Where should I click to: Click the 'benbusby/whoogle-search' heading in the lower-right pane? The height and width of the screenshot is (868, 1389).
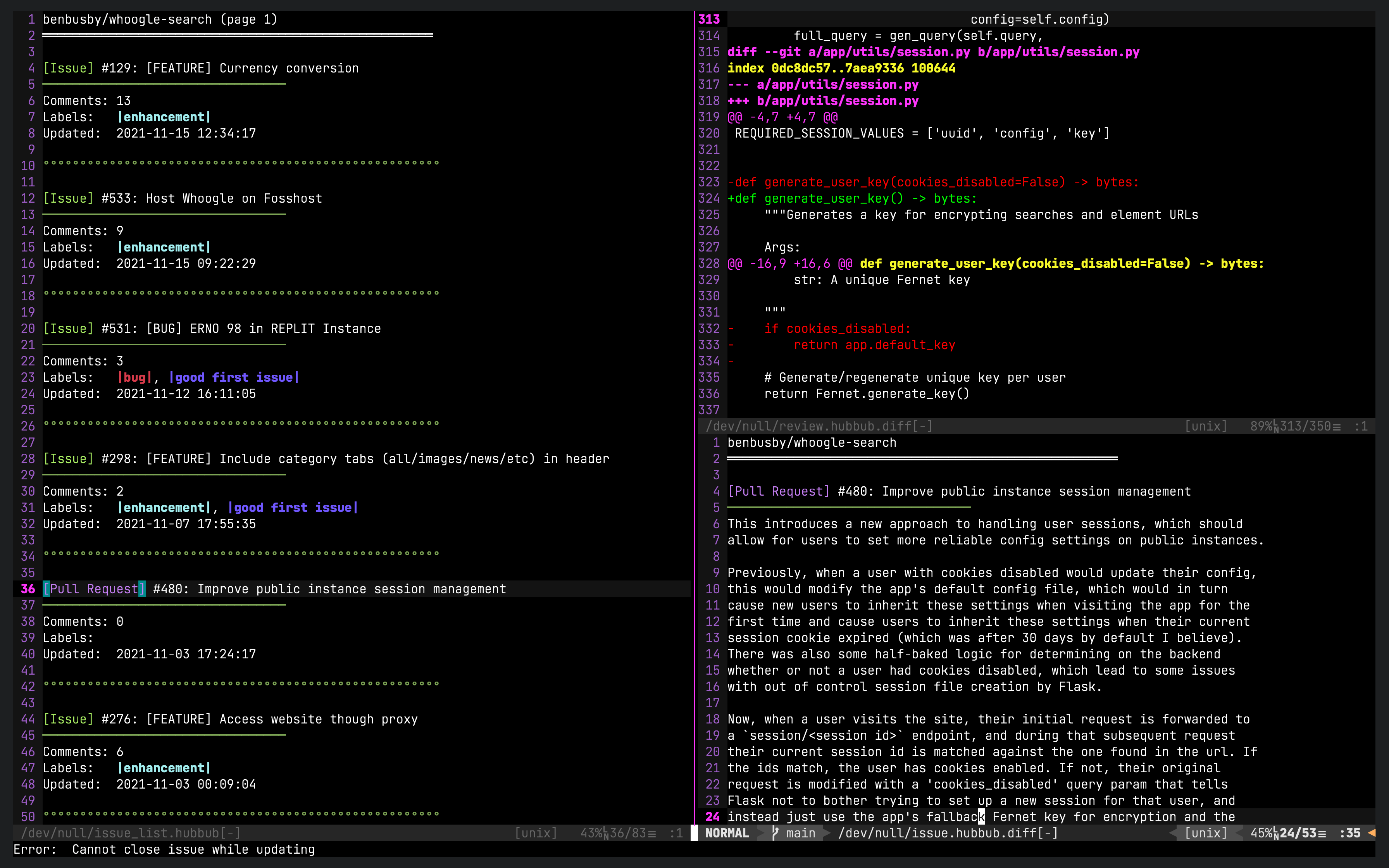pos(812,443)
